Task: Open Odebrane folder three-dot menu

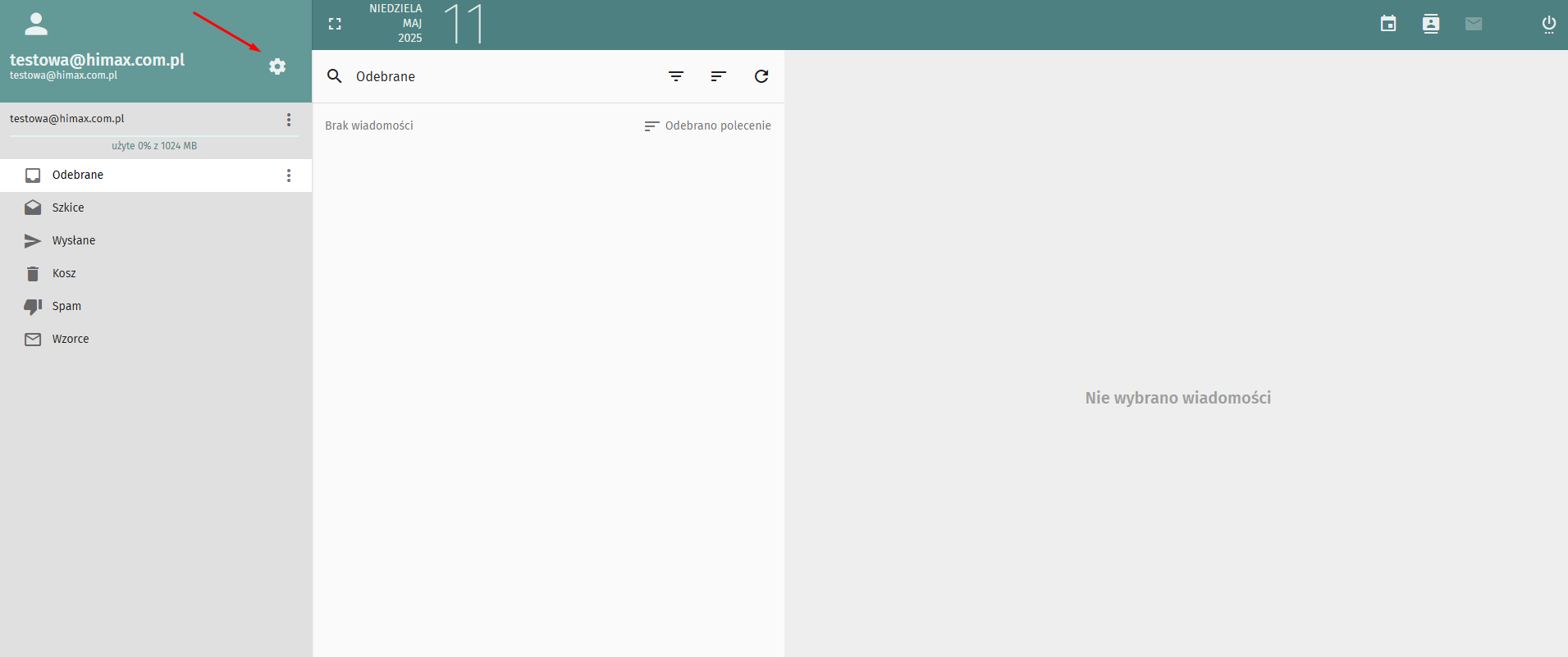Action: (x=289, y=176)
